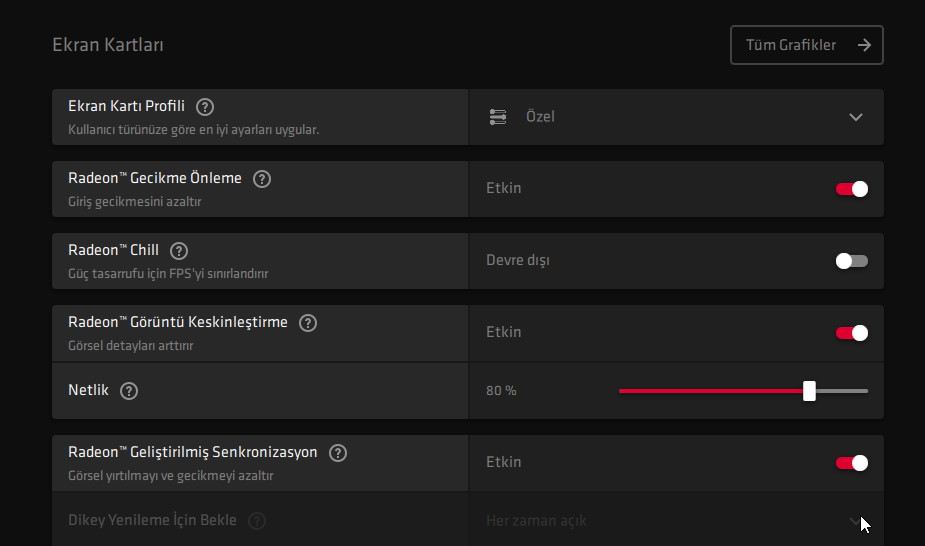Open the Özel profile dropdown
The image size is (925, 546).
(675, 117)
